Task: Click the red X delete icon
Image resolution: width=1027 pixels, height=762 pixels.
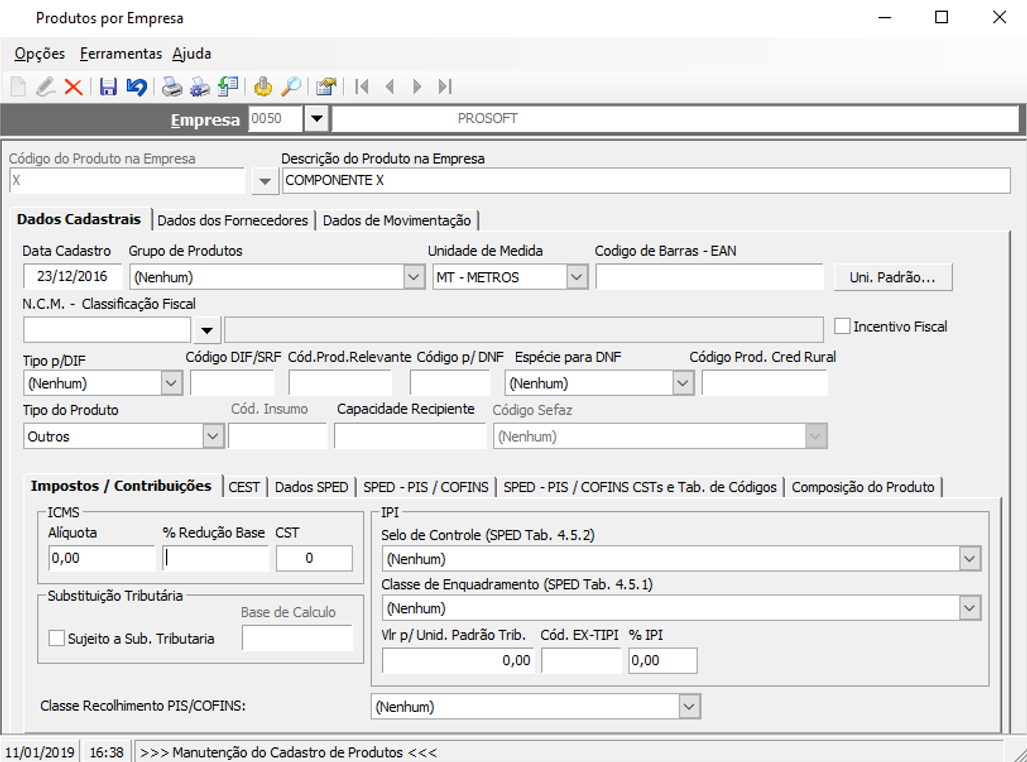Action: coord(73,86)
